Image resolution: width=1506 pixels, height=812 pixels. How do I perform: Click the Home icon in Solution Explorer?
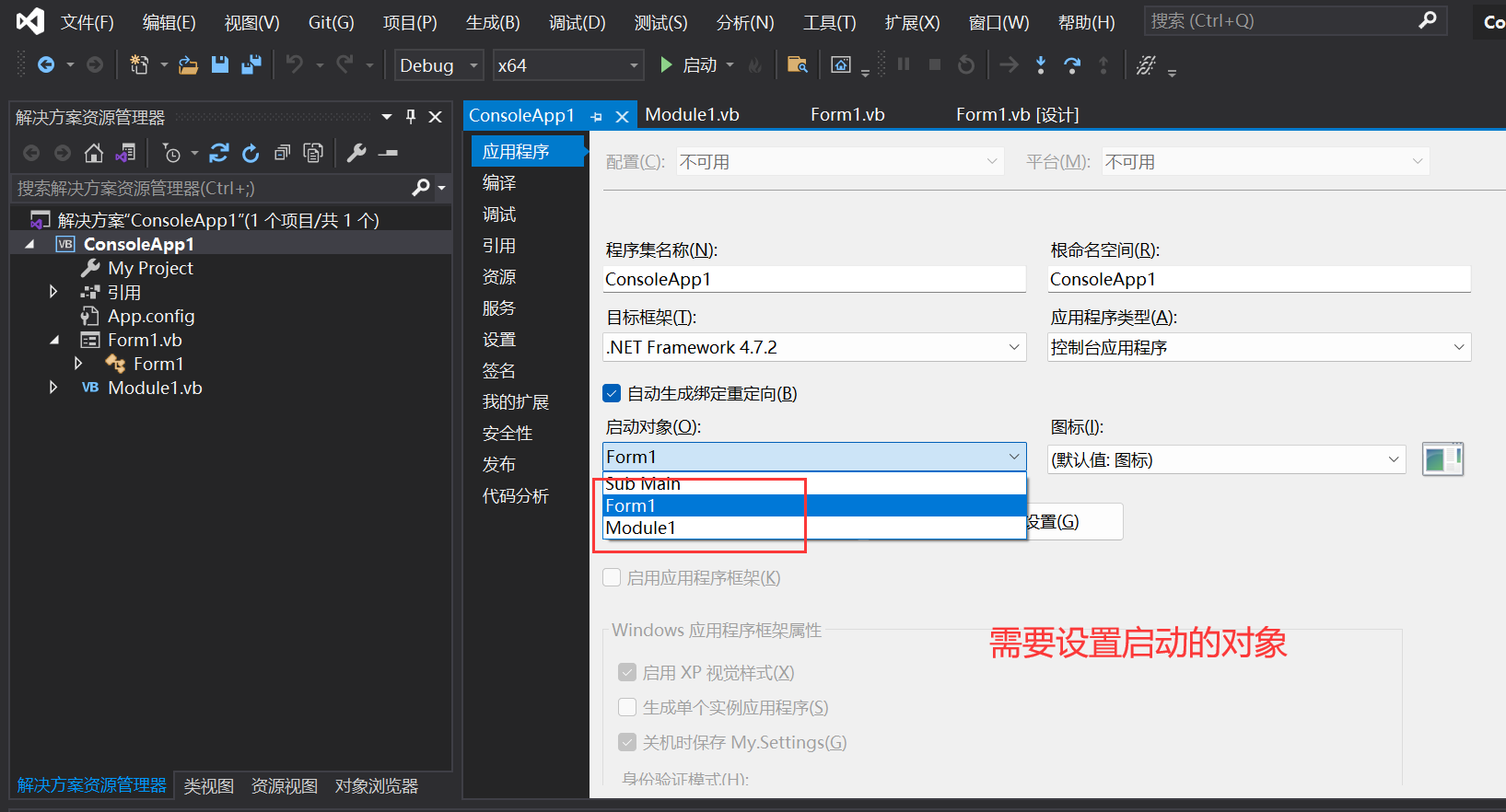94,153
